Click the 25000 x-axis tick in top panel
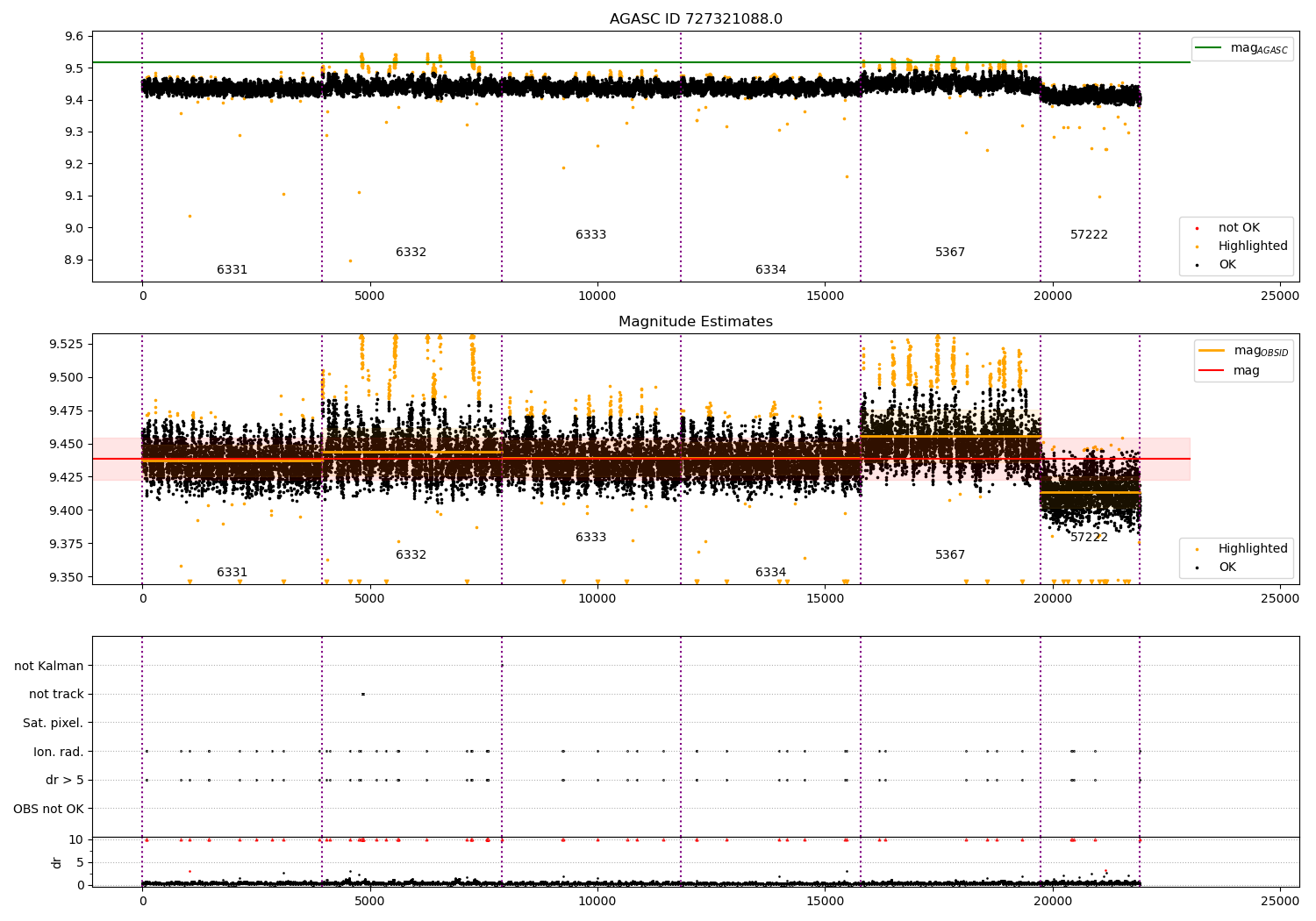This screenshot has height=921, width=1316. click(x=1280, y=296)
